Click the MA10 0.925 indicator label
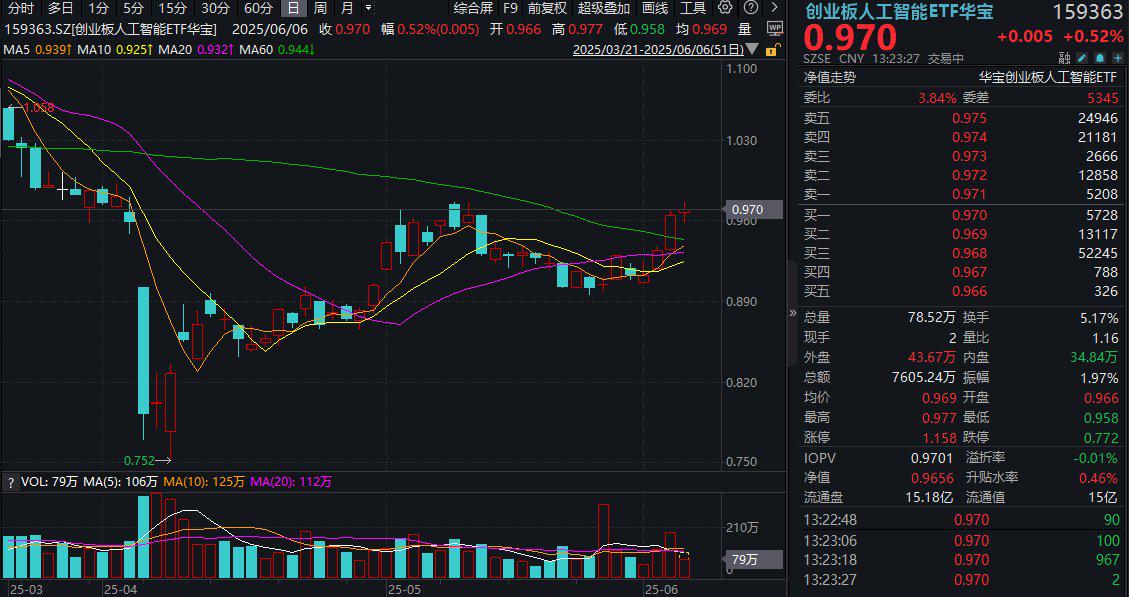 [117, 50]
